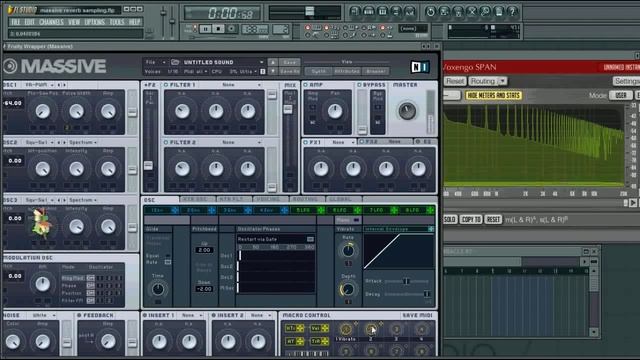Click the 7 LFO modulation handle cross icon
This screenshot has width=640, height=360.
click(x=394, y=210)
